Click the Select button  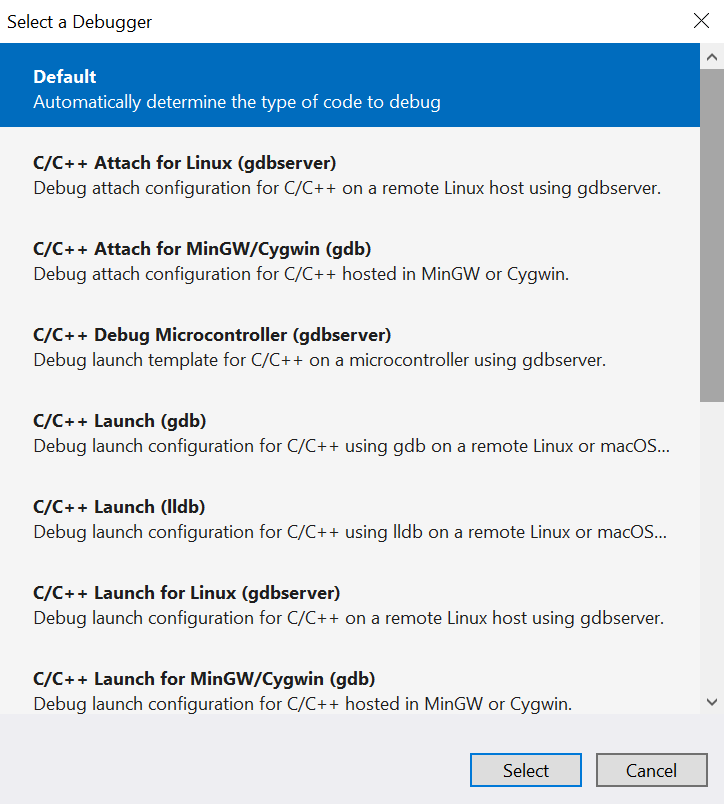[525, 770]
